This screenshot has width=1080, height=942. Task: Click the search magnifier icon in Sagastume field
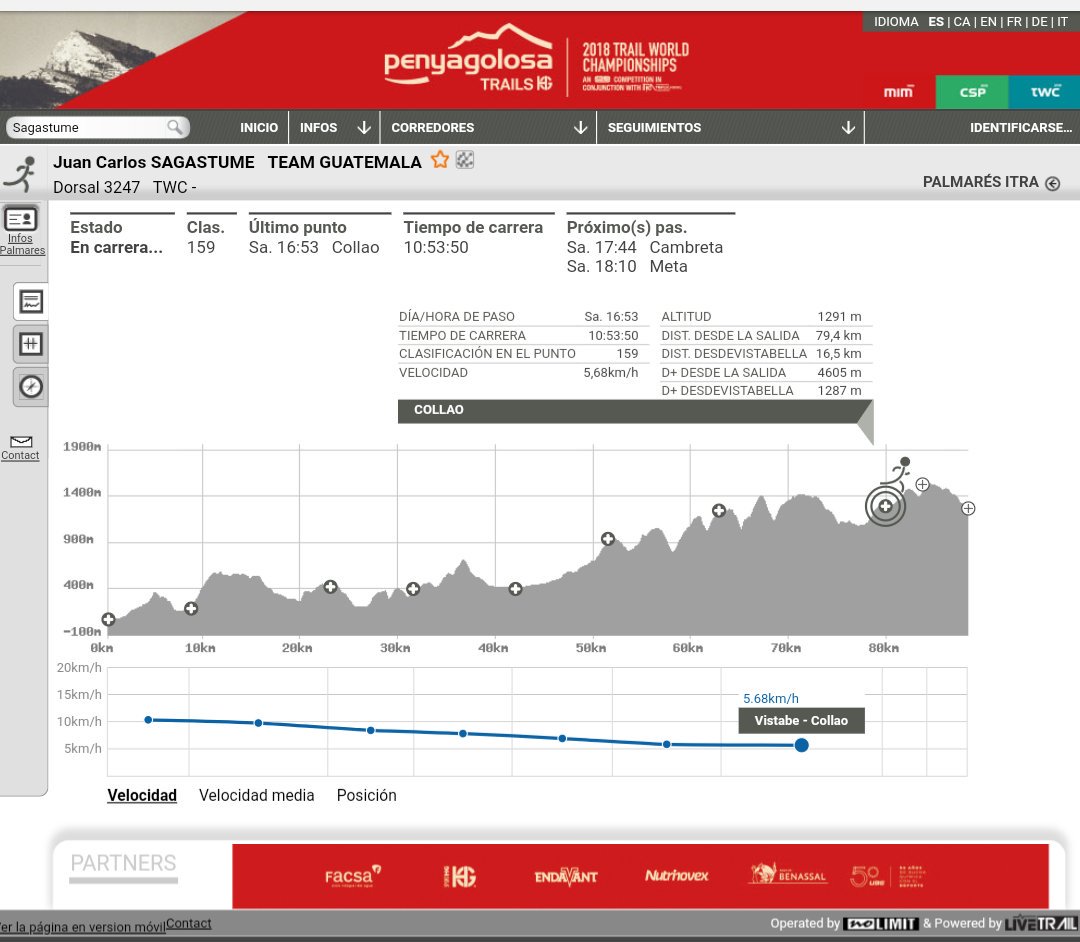(x=175, y=127)
